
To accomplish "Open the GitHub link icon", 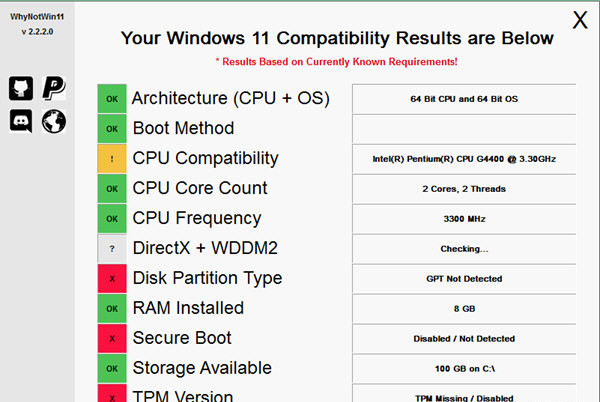I will tap(21, 88).
